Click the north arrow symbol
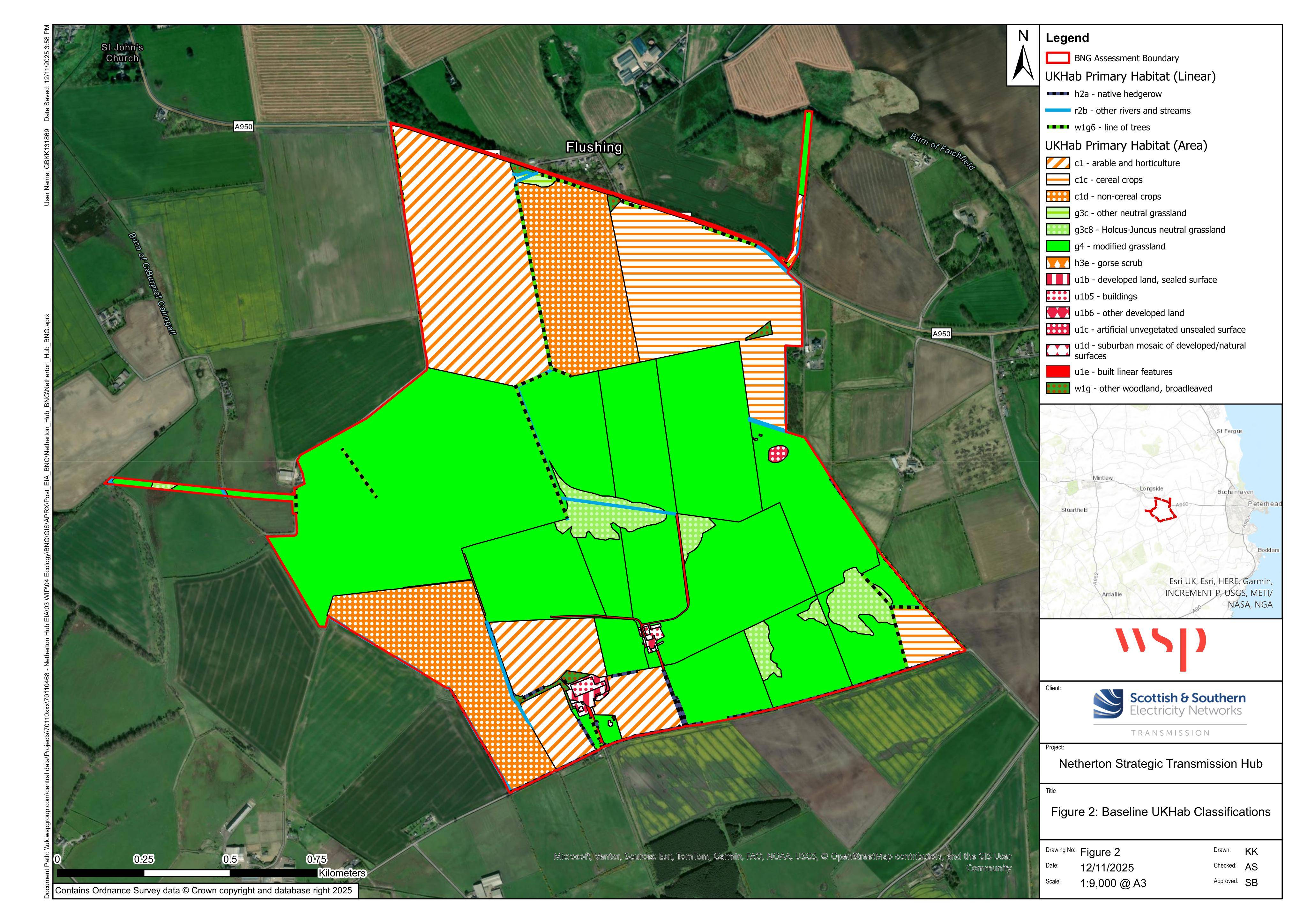Viewport: 1307px width, 924px height. tap(1022, 56)
